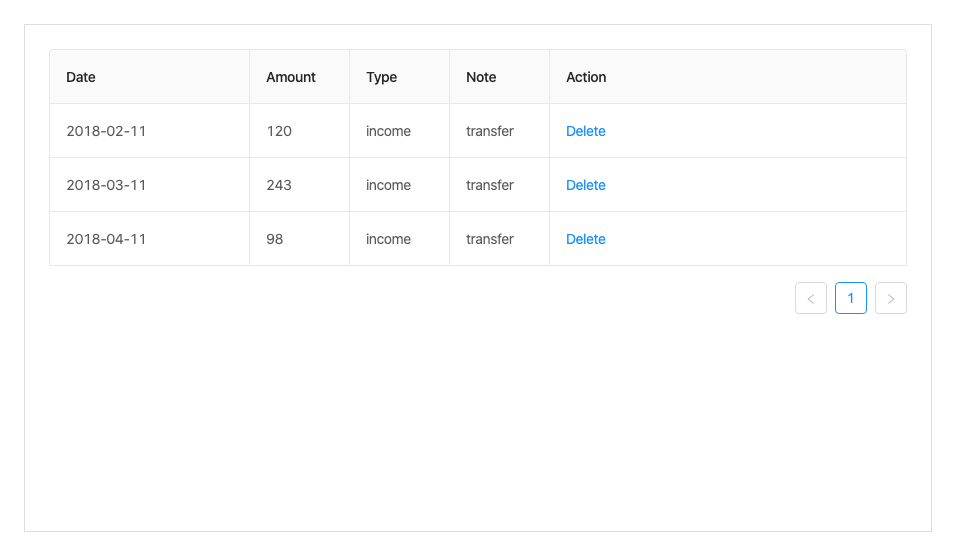This screenshot has width=956, height=556.
Task: Click the amount 120 cell
Action: [279, 131]
